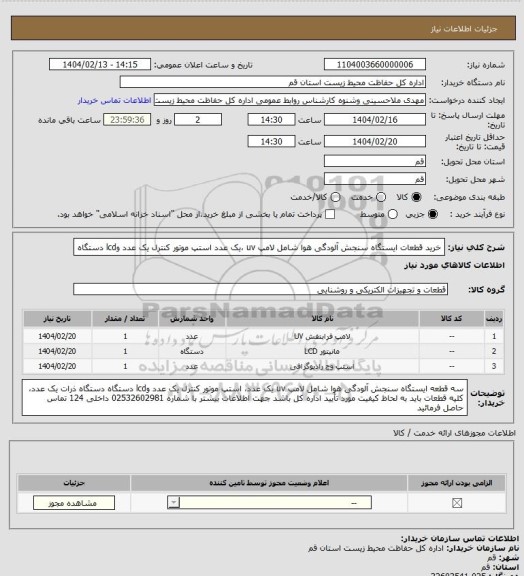
Task: Select the استپ وج رادیوگرافی row name
Action: (x=322, y=367)
